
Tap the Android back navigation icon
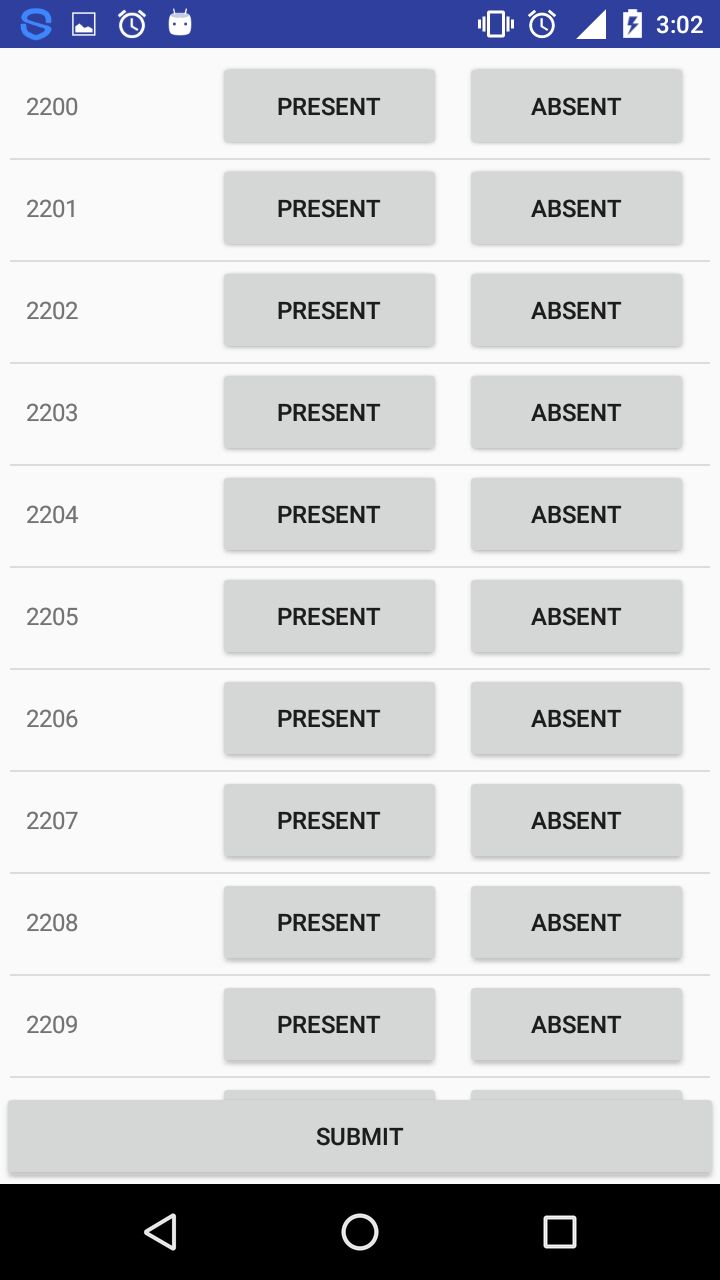160,1232
